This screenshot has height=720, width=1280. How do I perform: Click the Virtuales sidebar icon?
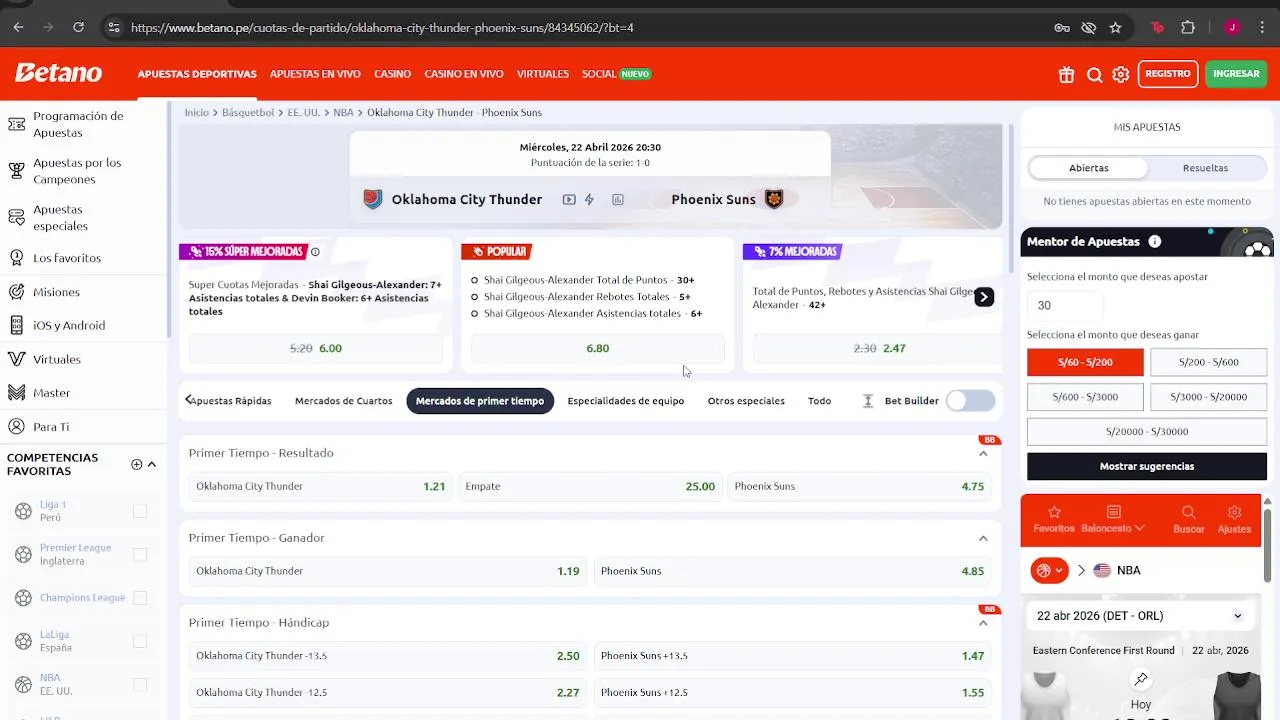point(16,359)
